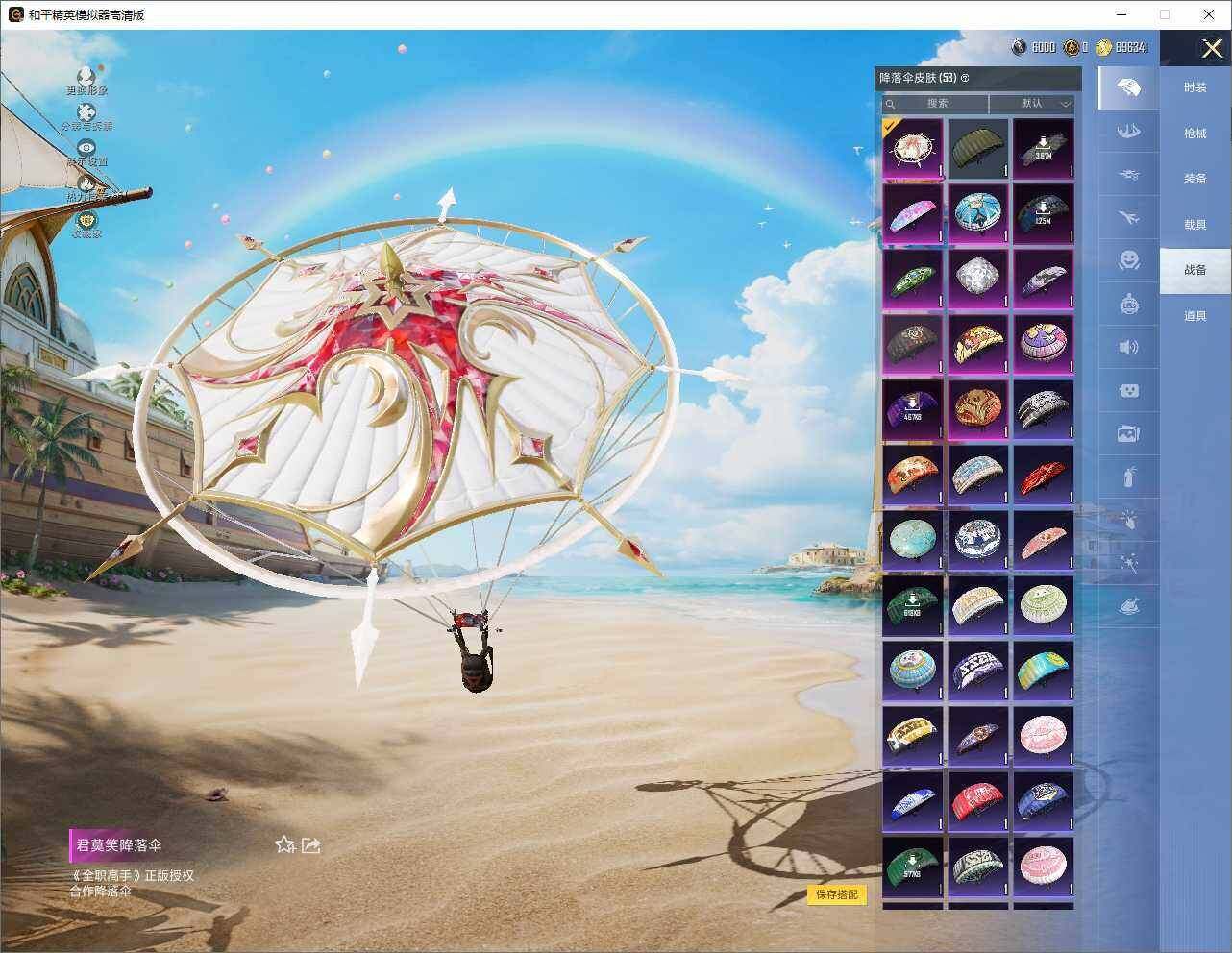Open the 收藏家 collector badge icon
1232x953 pixels.
(86, 220)
